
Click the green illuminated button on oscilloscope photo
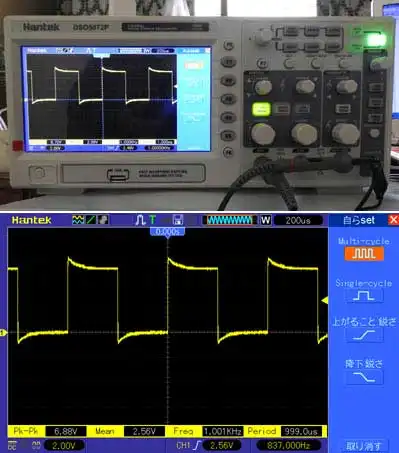coord(376,40)
